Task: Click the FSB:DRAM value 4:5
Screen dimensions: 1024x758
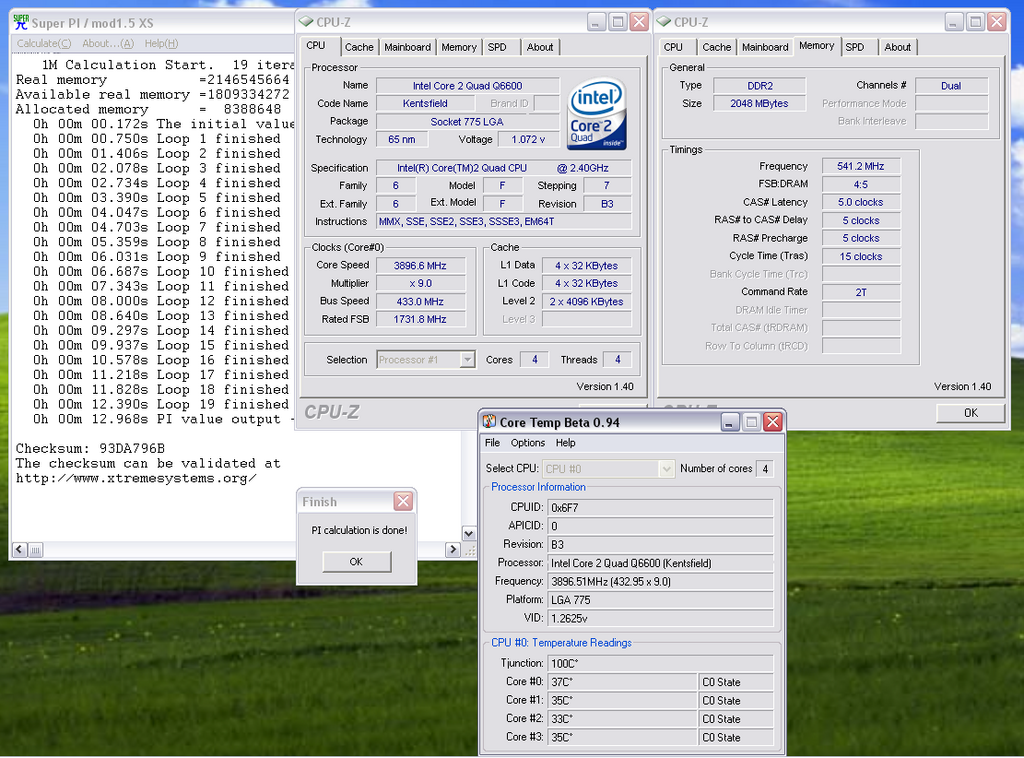Action: tap(861, 184)
